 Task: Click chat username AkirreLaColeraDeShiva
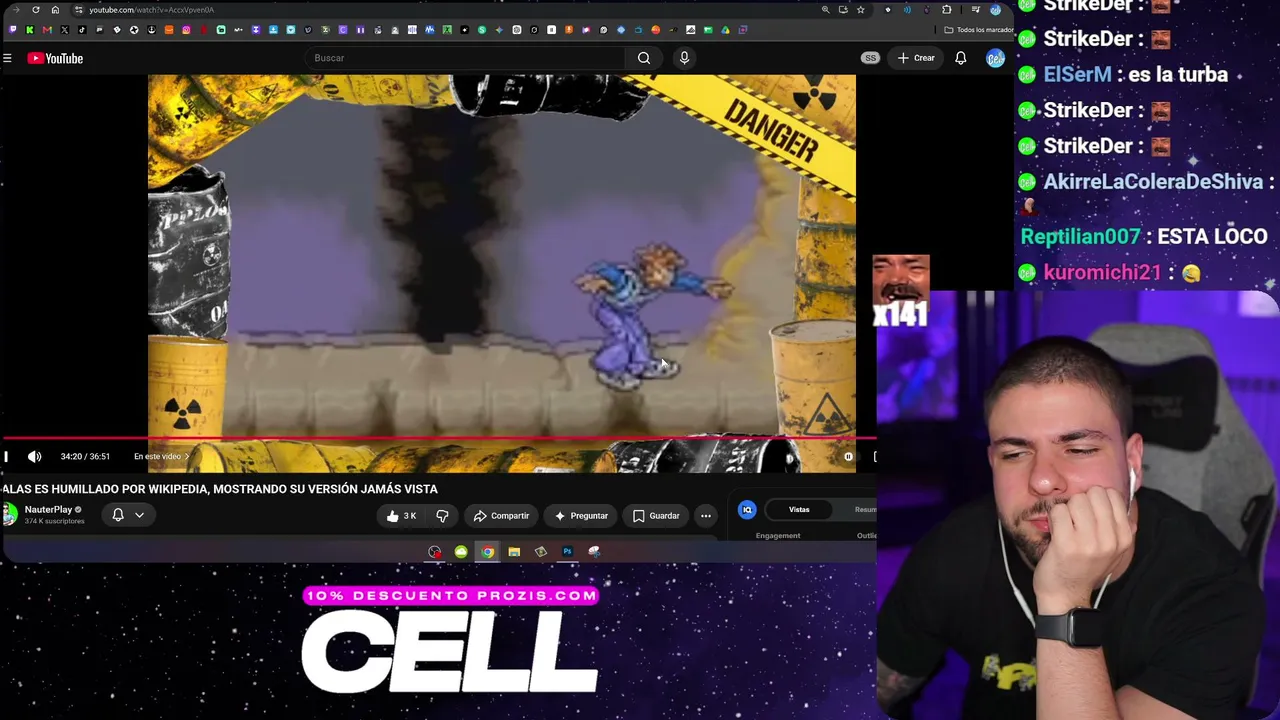tap(1154, 181)
